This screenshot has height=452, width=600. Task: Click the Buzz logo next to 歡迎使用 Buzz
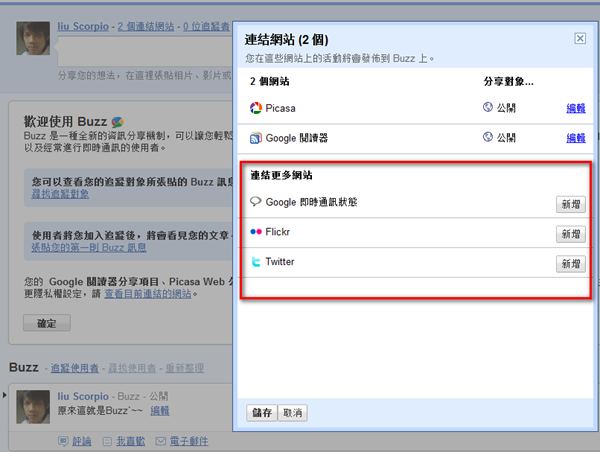point(117,122)
